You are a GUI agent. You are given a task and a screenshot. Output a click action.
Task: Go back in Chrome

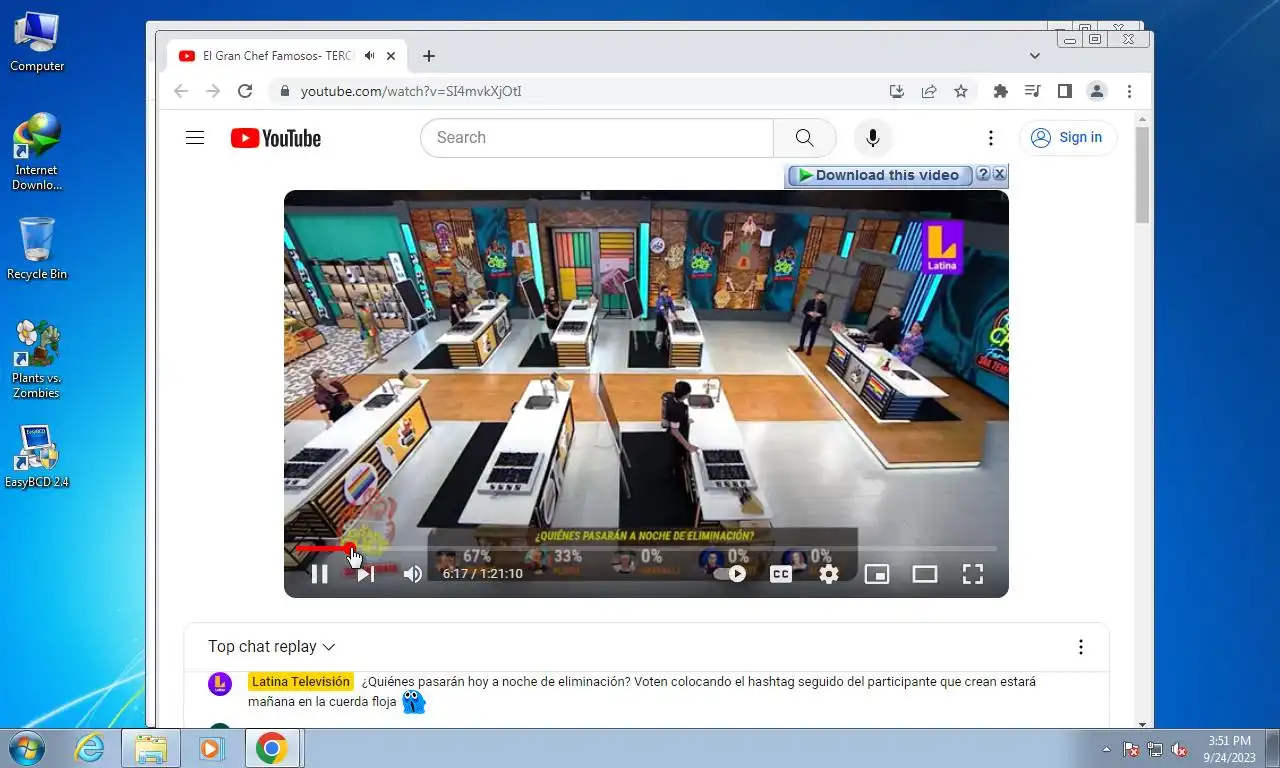click(181, 91)
